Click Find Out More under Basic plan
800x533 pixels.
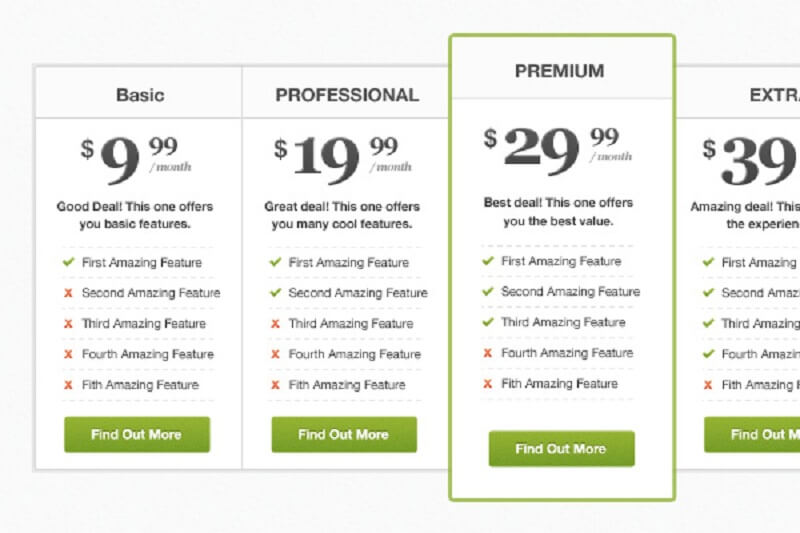click(137, 435)
